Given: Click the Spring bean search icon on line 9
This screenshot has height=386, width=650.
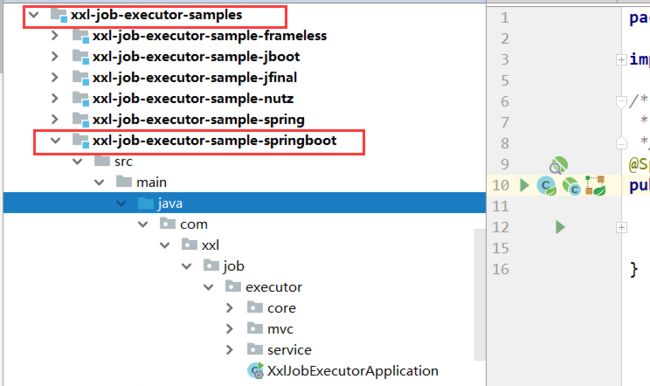Looking at the screenshot, I should pos(558,165).
